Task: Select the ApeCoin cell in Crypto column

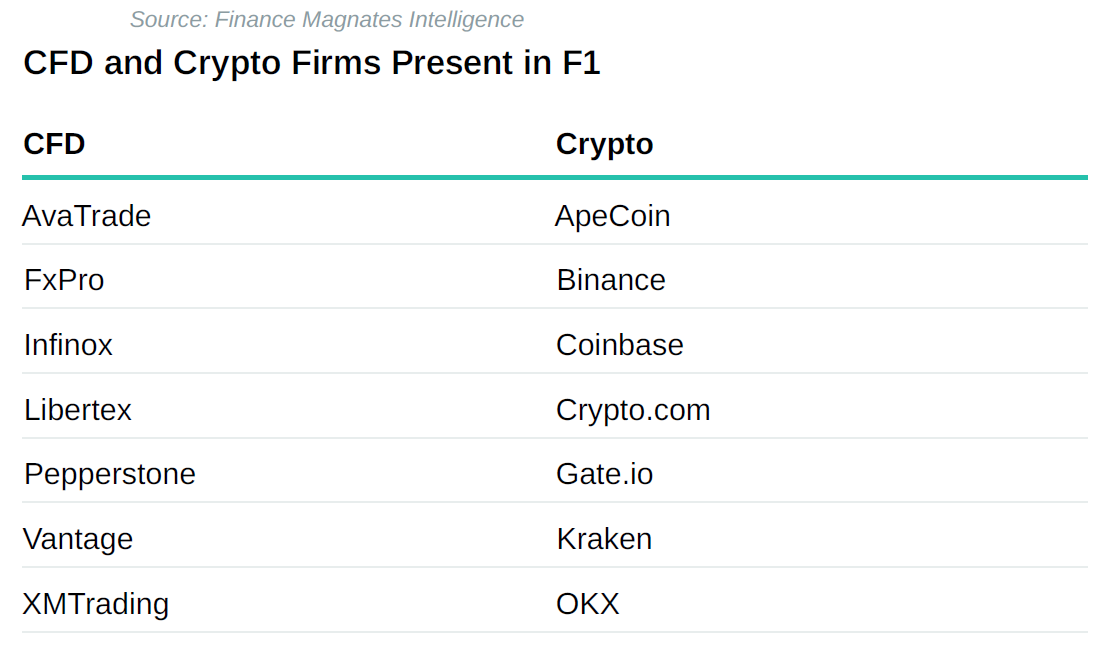Action: 613,216
